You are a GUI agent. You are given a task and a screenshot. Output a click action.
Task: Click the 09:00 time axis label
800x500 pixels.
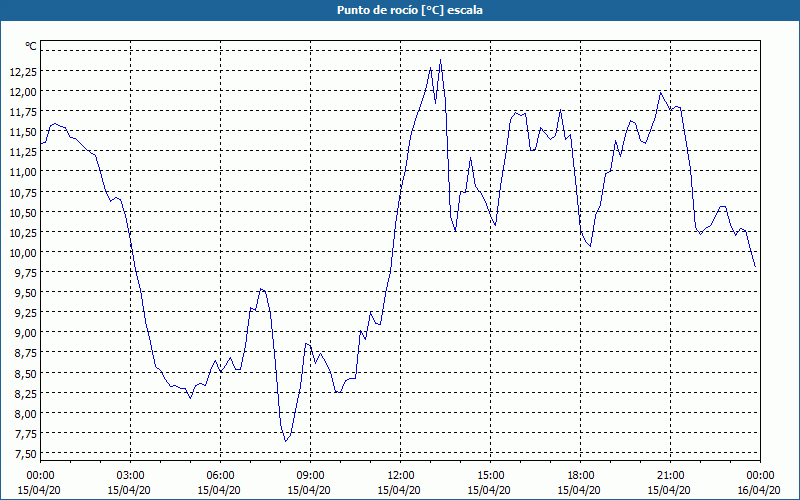click(310, 476)
